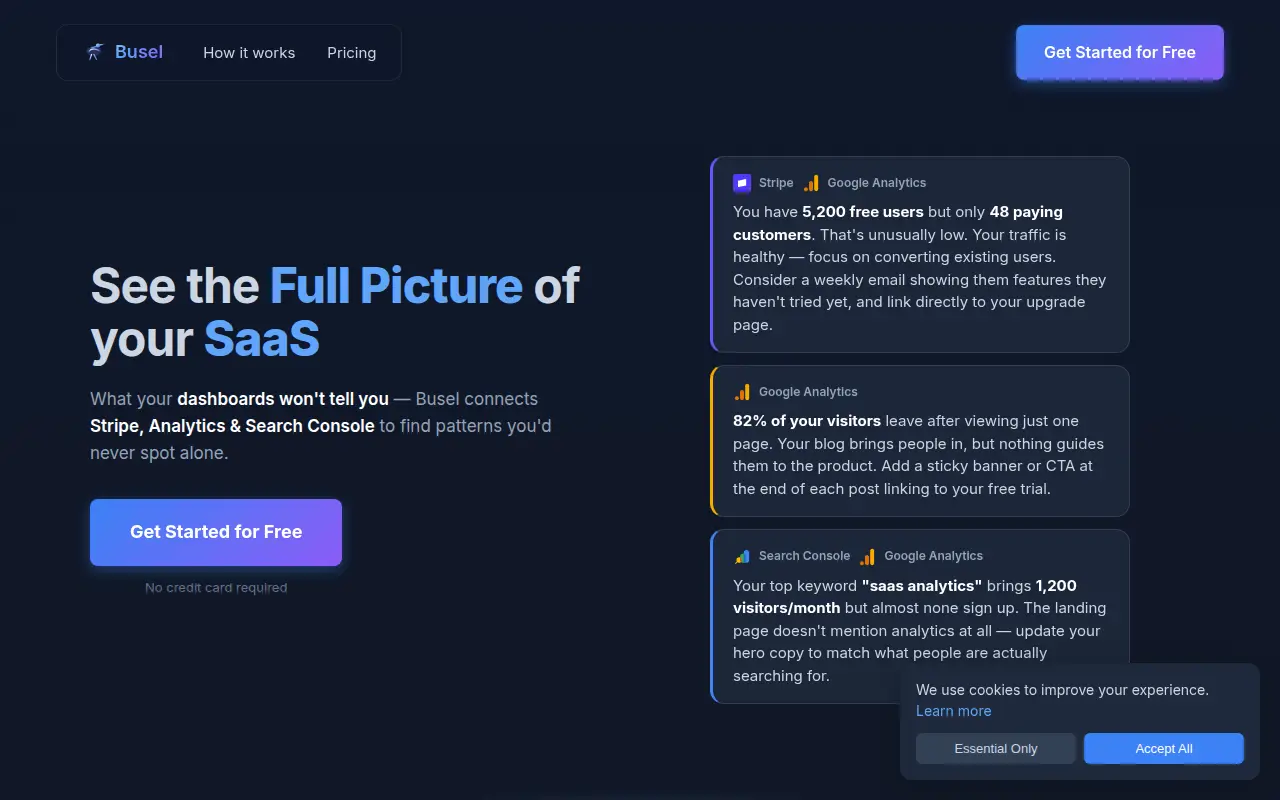Click hero Get Started for Free button
The width and height of the screenshot is (1280, 800).
tap(216, 532)
